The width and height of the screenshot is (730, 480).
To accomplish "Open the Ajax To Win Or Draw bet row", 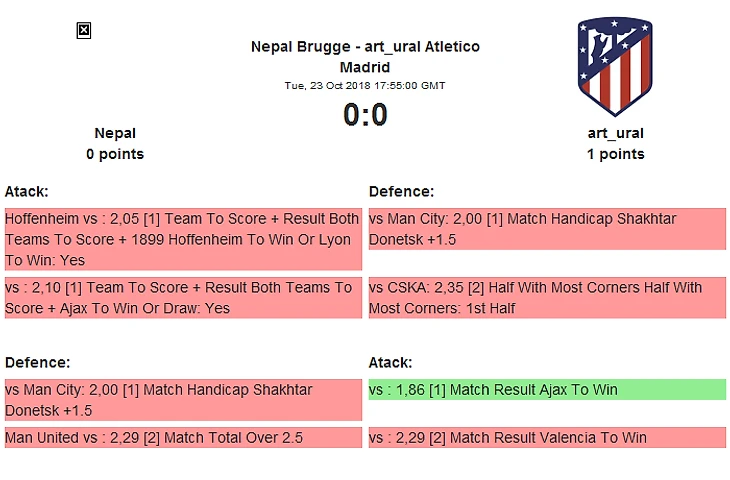I will 182,298.
